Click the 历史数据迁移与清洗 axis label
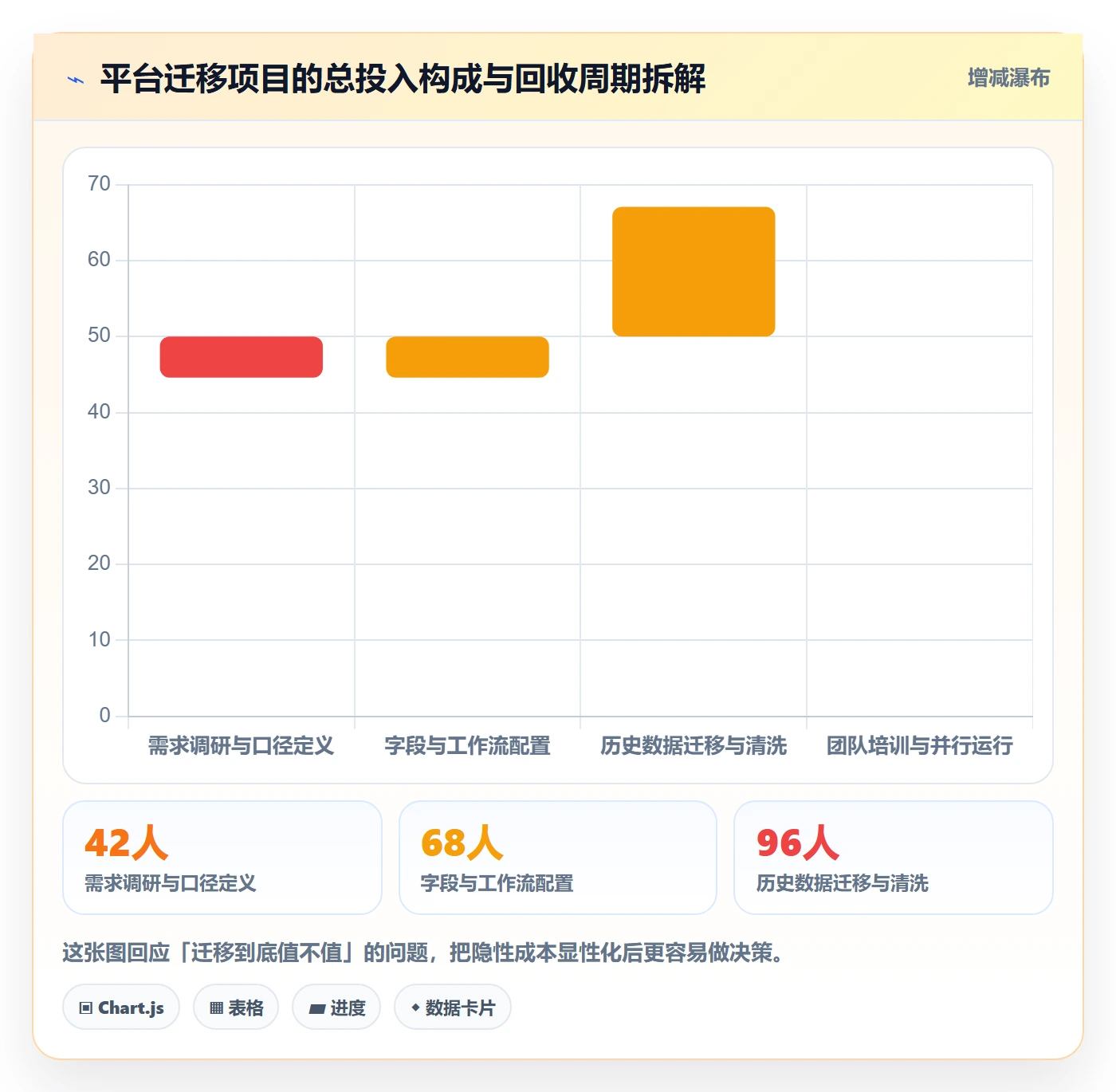Viewport: 1116px width, 1092px height. [x=694, y=746]
